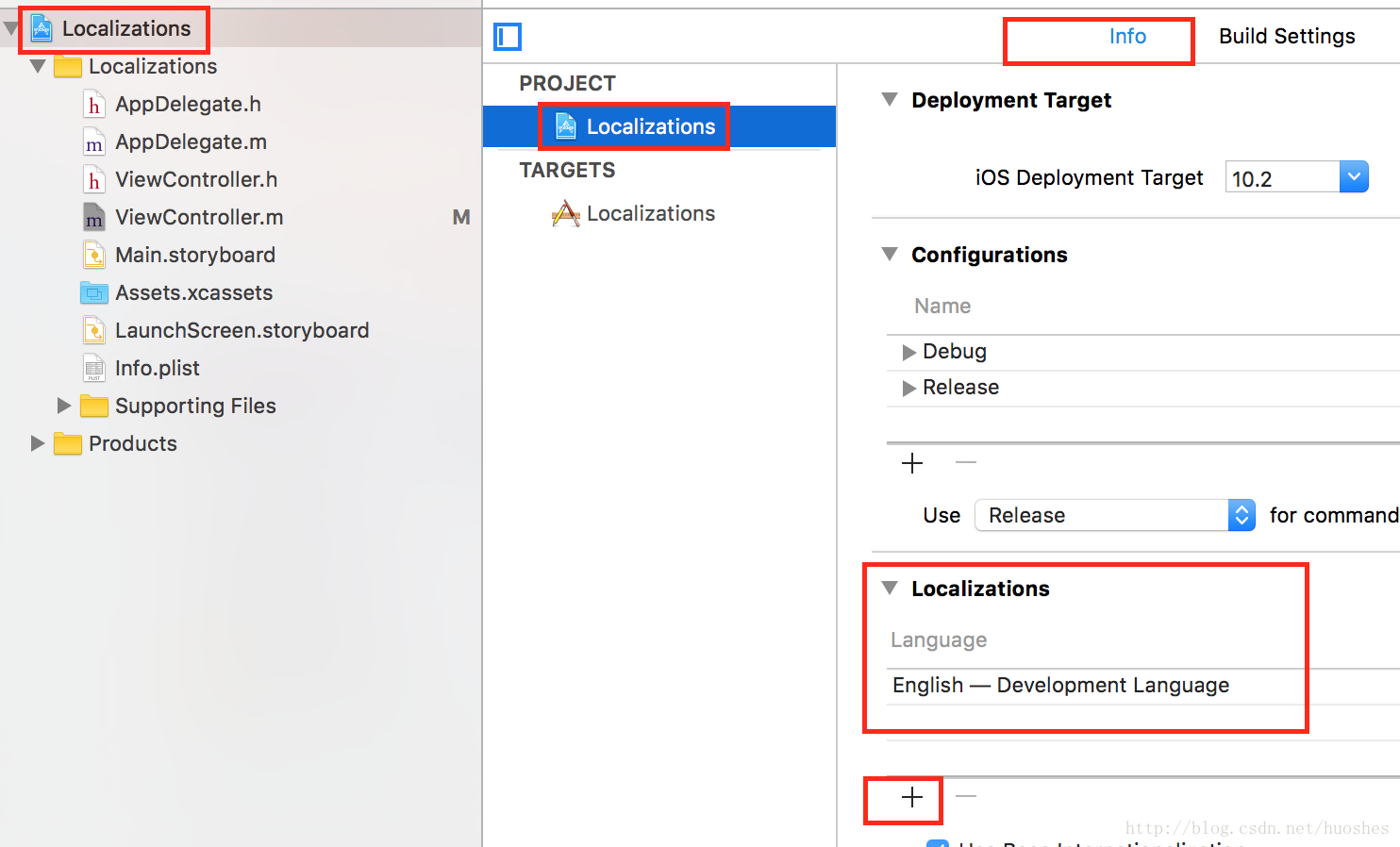Open the Use Release configuration popup

[x=1115, y=515]
